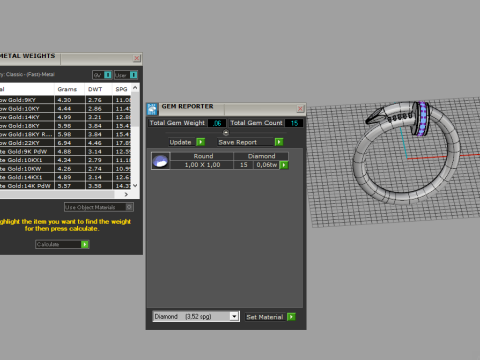The width and height of the screenshot is (480, 360).
Task: Click the Set Material button label
Action: tap(265, 317)
